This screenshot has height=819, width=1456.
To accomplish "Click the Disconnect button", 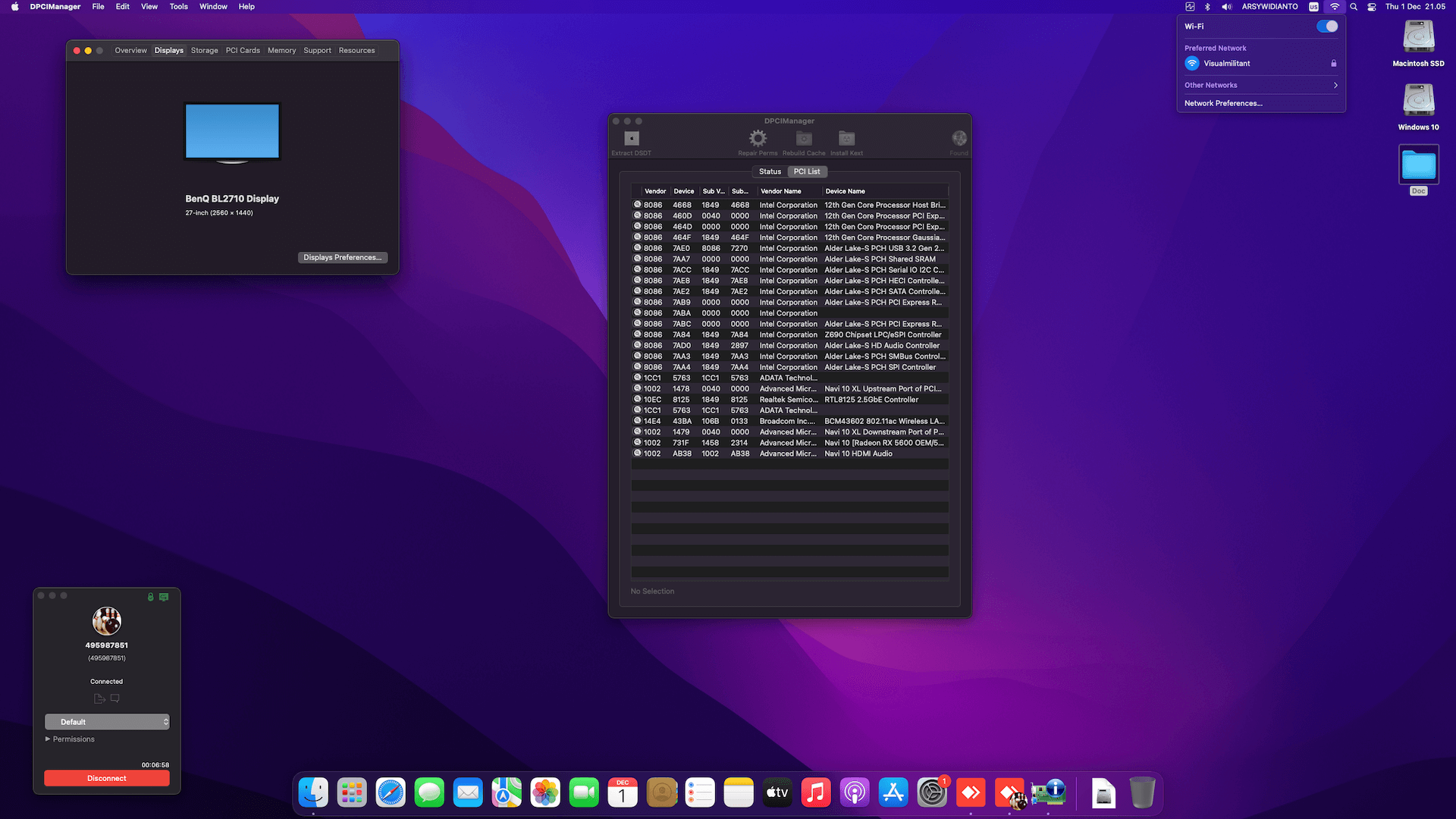I will coord(107,778).
